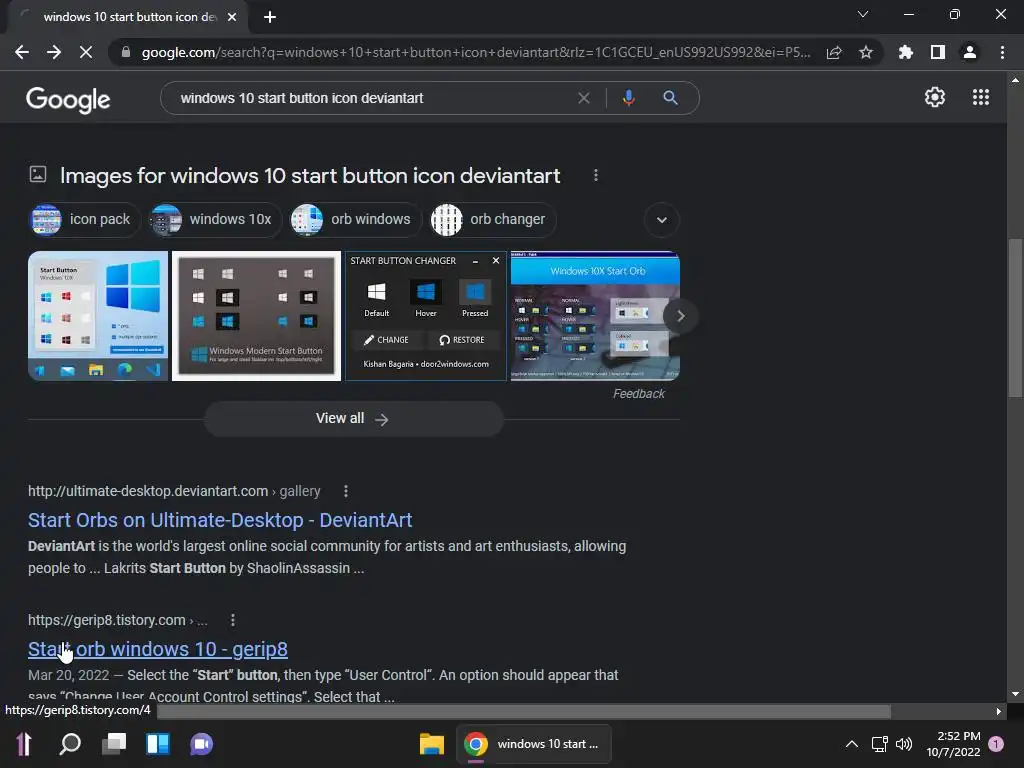
Task: Open taskbar Search
Action: [x=70, y=744]
